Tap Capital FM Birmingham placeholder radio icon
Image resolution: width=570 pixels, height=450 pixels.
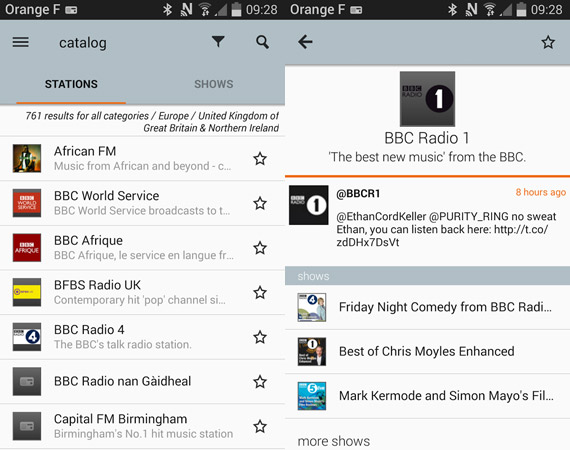tap(27, 426)
